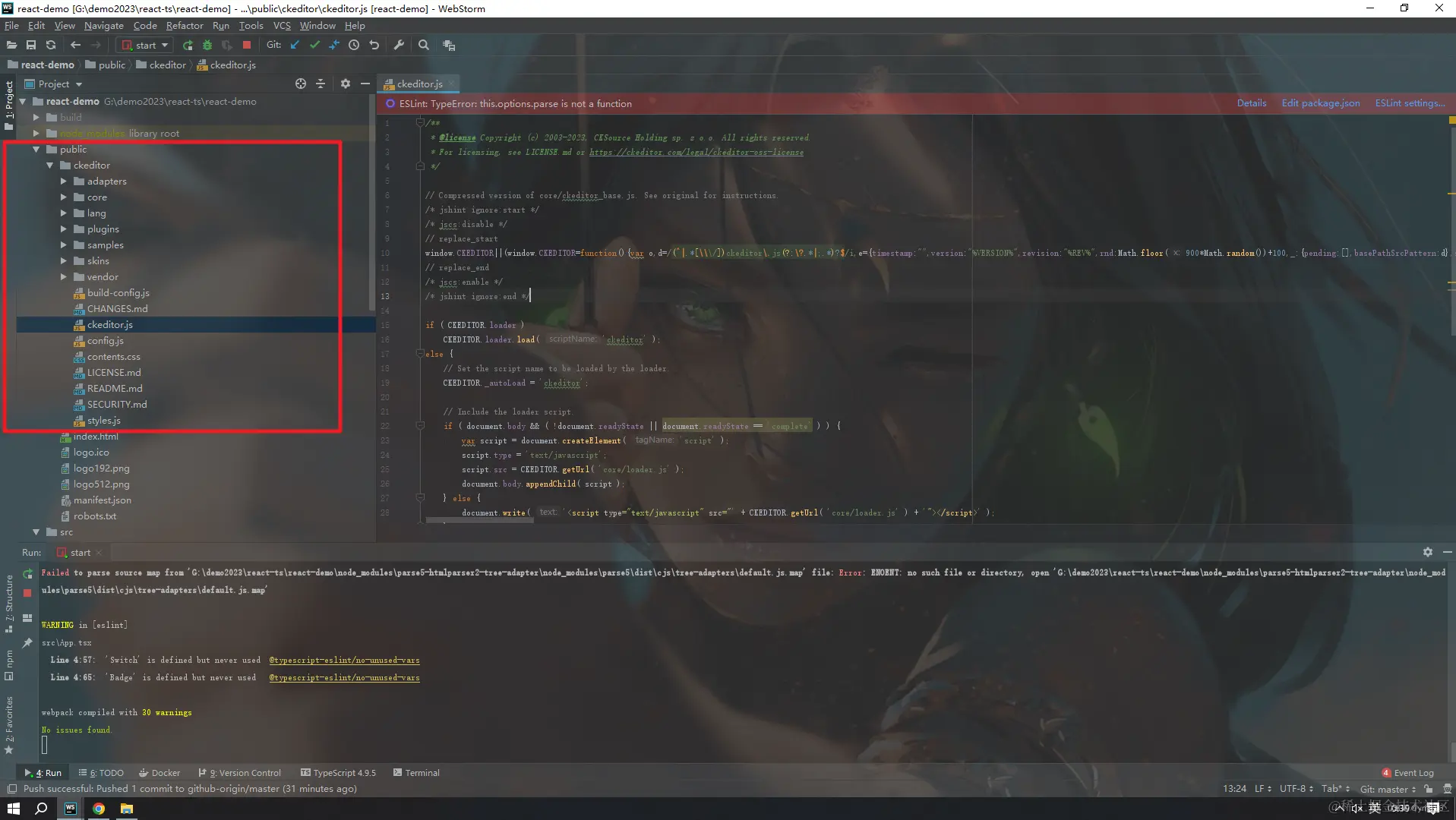Click the Git update project blue arrow

(x=295, y=46)
